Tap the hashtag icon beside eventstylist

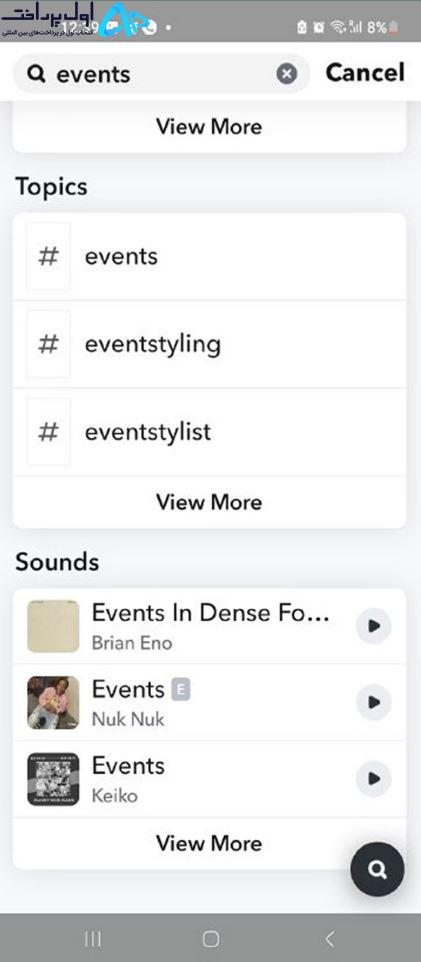point(48,432)
